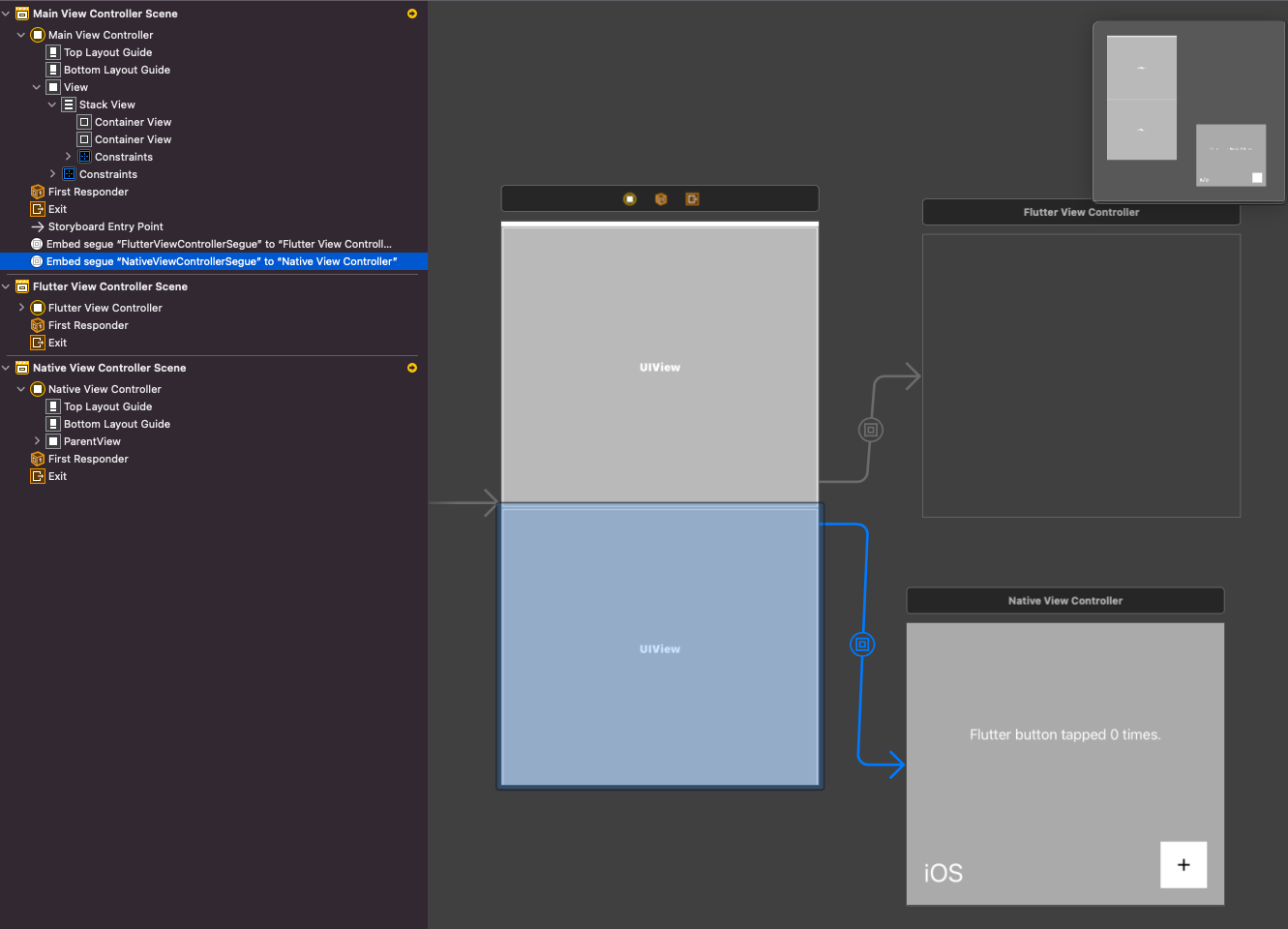Click the Flutter View Controller title bar

pos(1081,212)
